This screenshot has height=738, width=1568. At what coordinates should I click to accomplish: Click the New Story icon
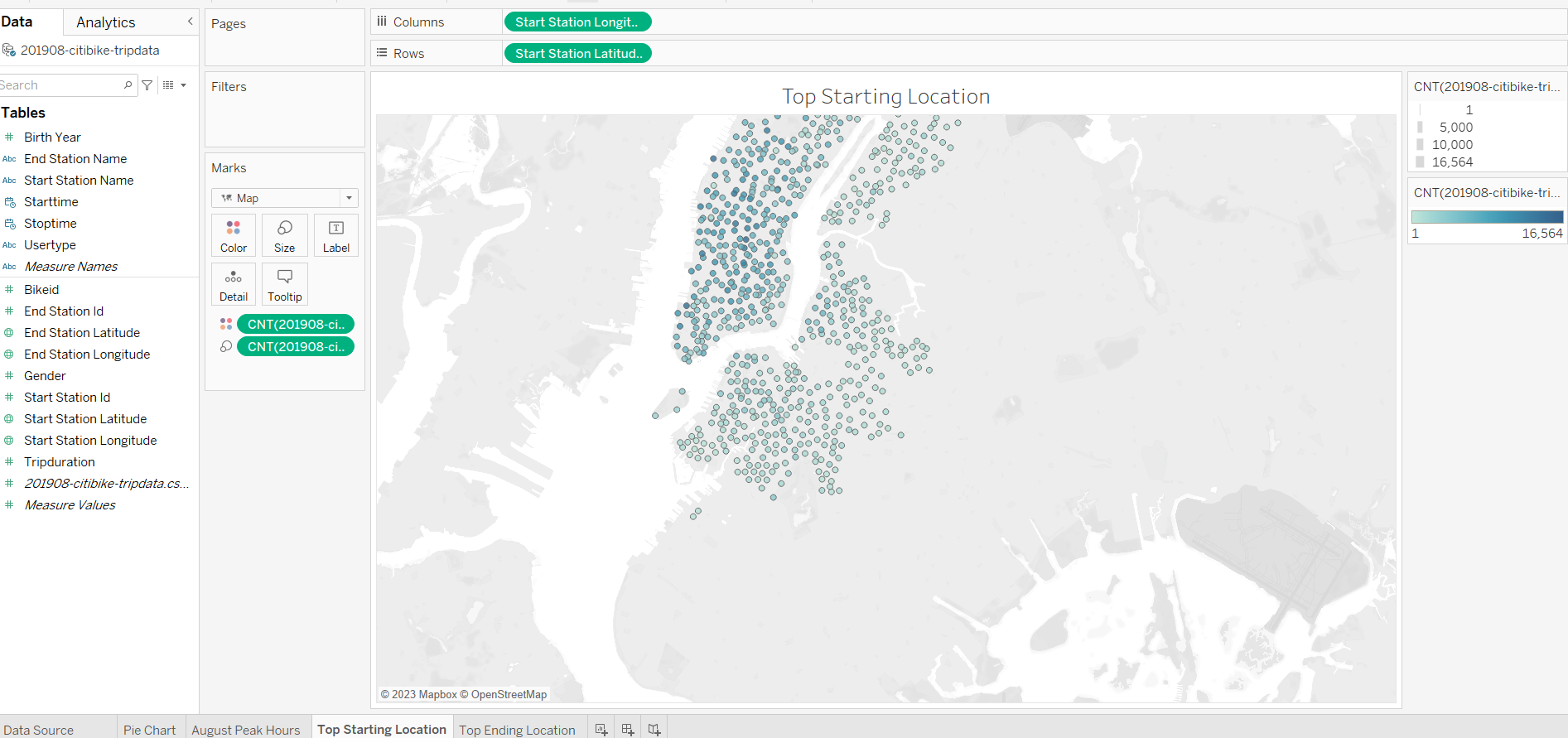654,730
